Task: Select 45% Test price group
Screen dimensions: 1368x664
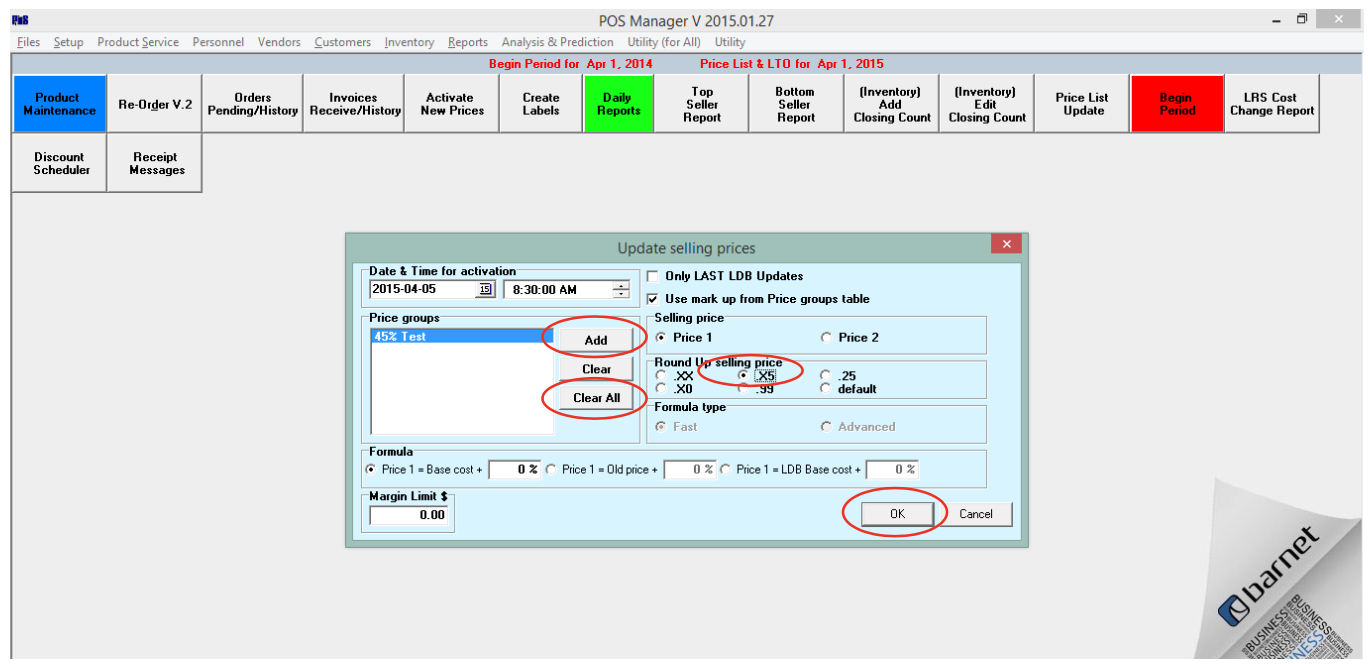Action: pos(461,337)
